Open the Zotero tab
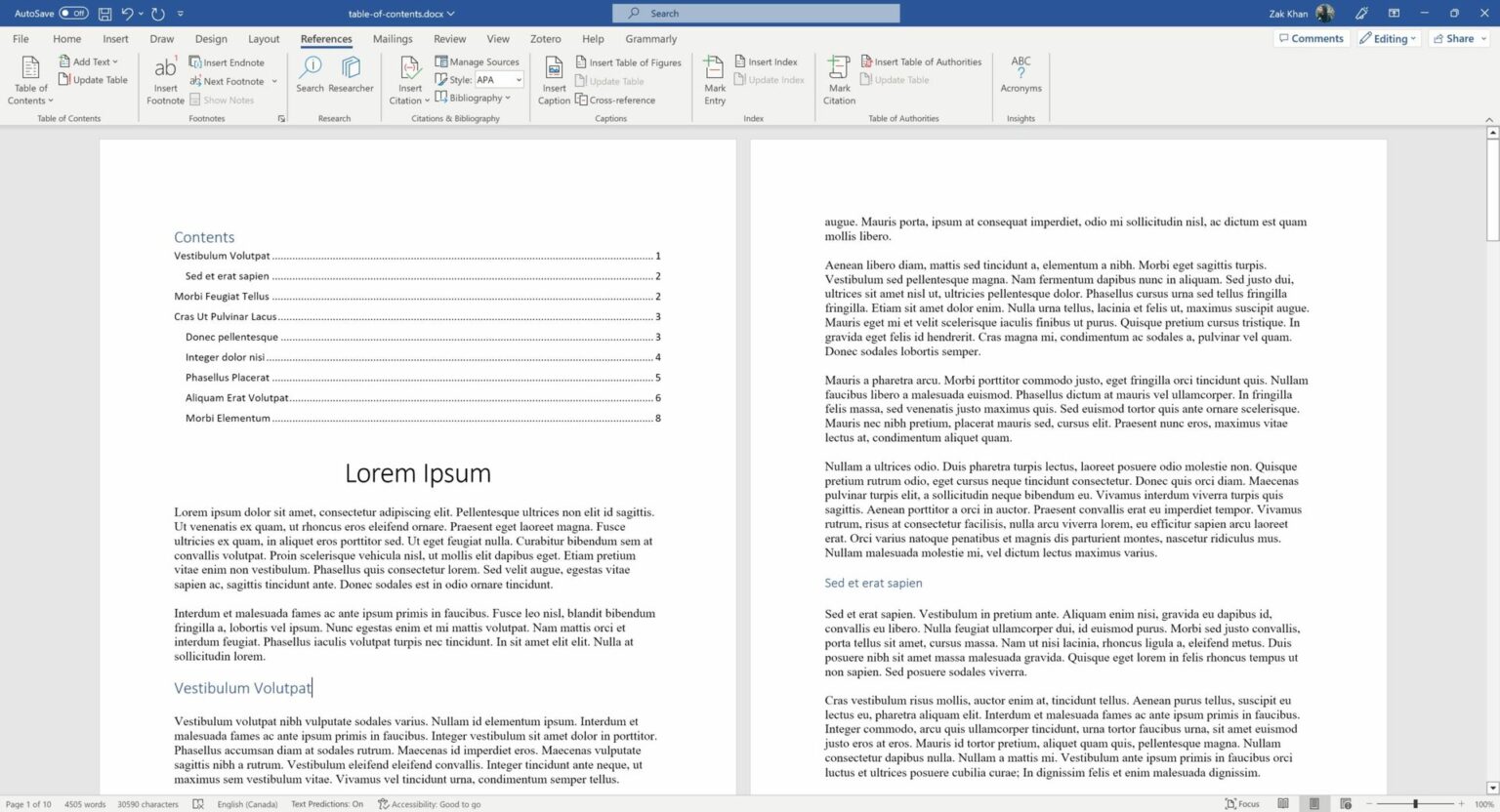 pos(545,38)
